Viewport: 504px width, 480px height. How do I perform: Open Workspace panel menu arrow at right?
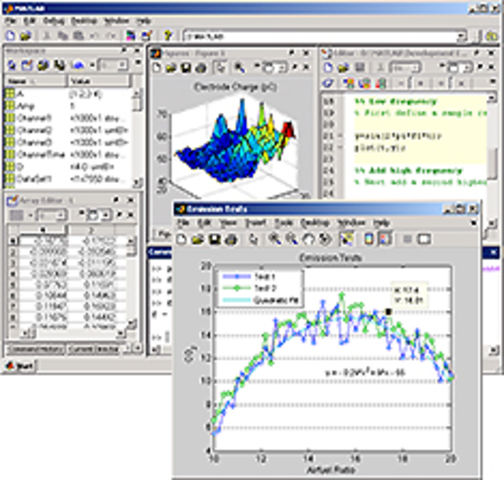(138, 63)
